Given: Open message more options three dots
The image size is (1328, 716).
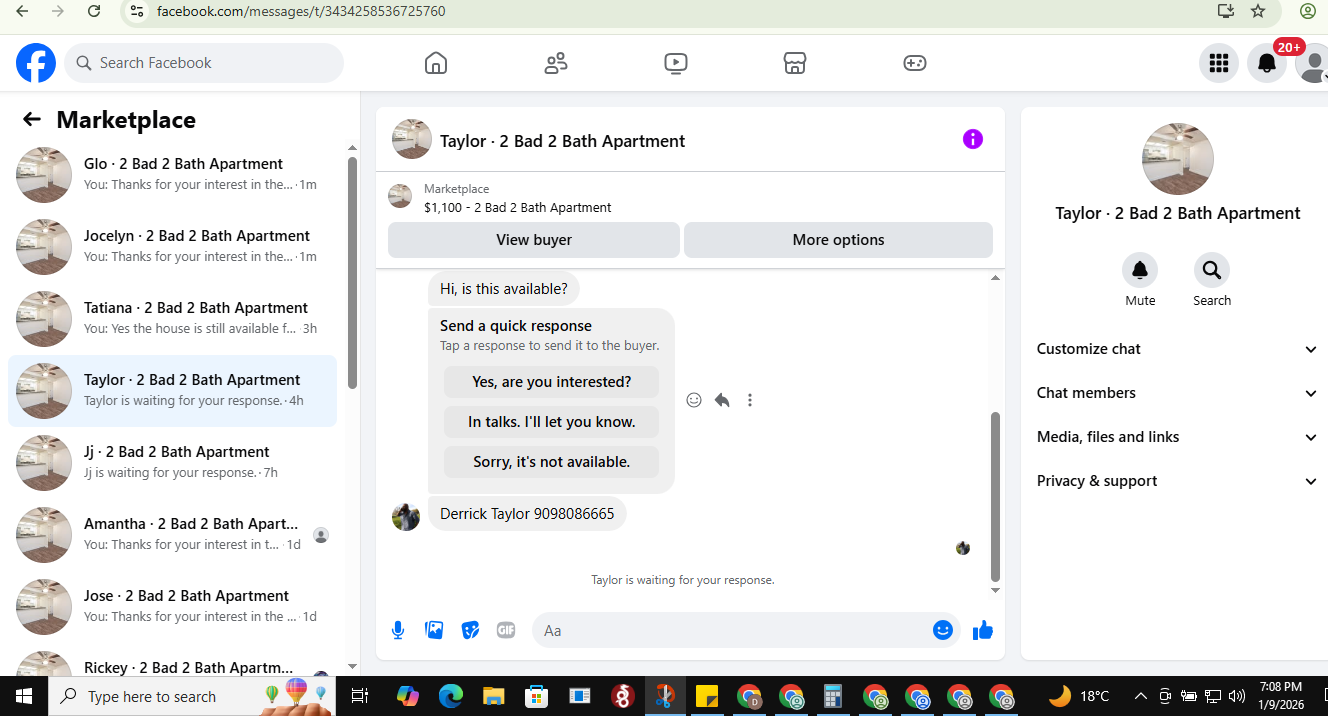Looking at the screenshot, I should point(750,400).
